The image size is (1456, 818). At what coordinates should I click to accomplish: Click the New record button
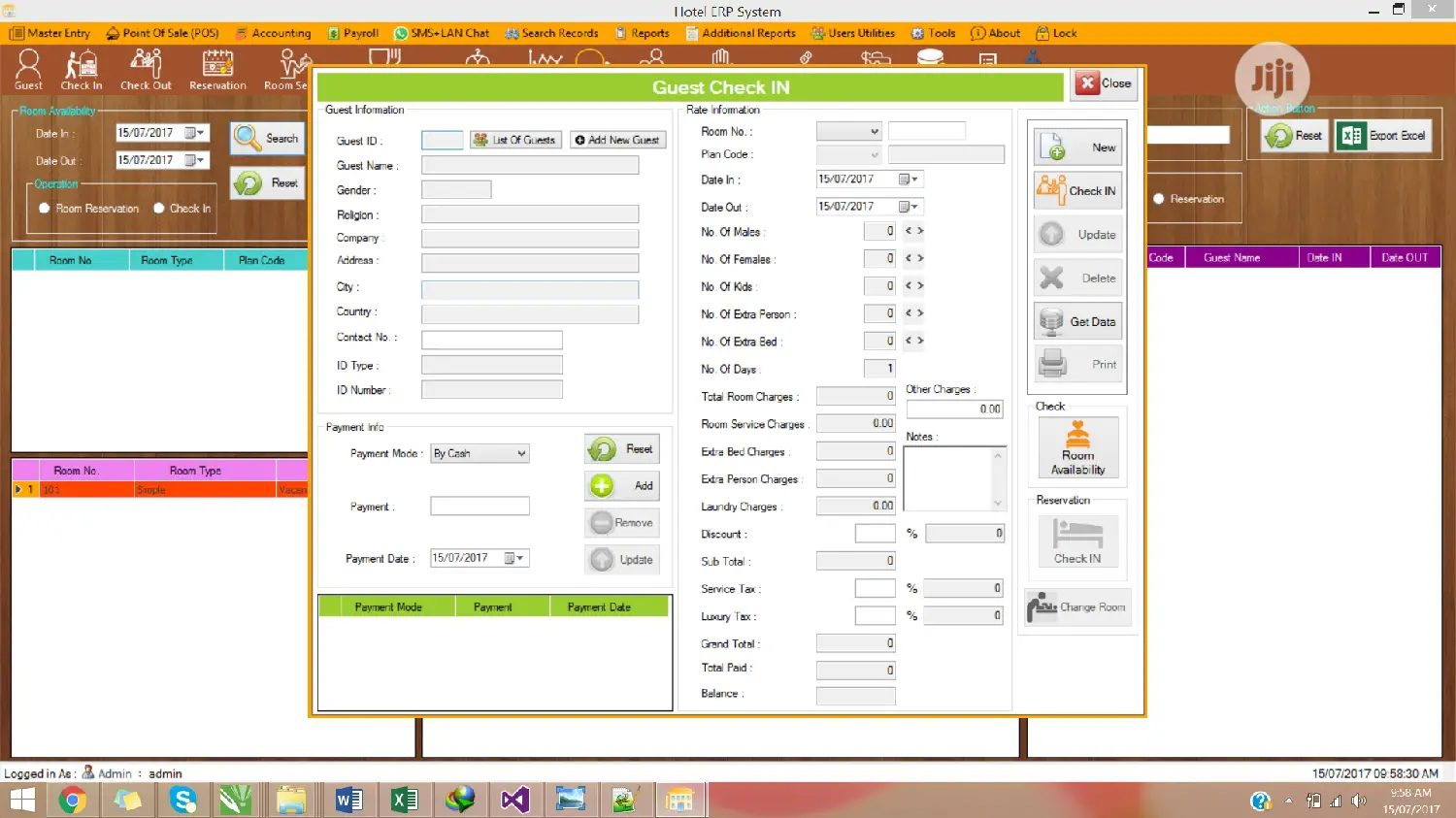click(1078, 147)
